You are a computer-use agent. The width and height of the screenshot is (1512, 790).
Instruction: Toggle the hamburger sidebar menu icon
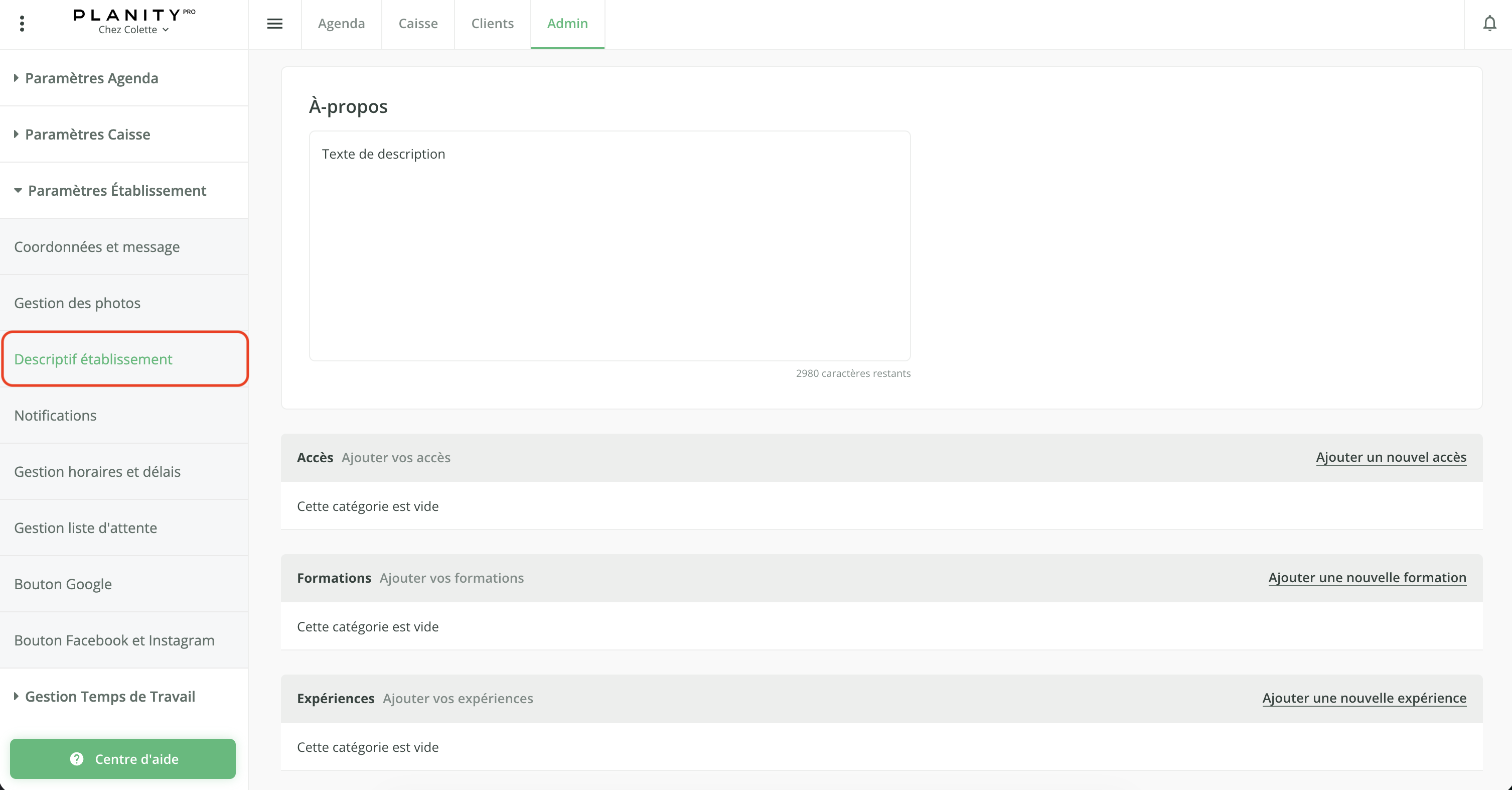(x=275, y=24)
